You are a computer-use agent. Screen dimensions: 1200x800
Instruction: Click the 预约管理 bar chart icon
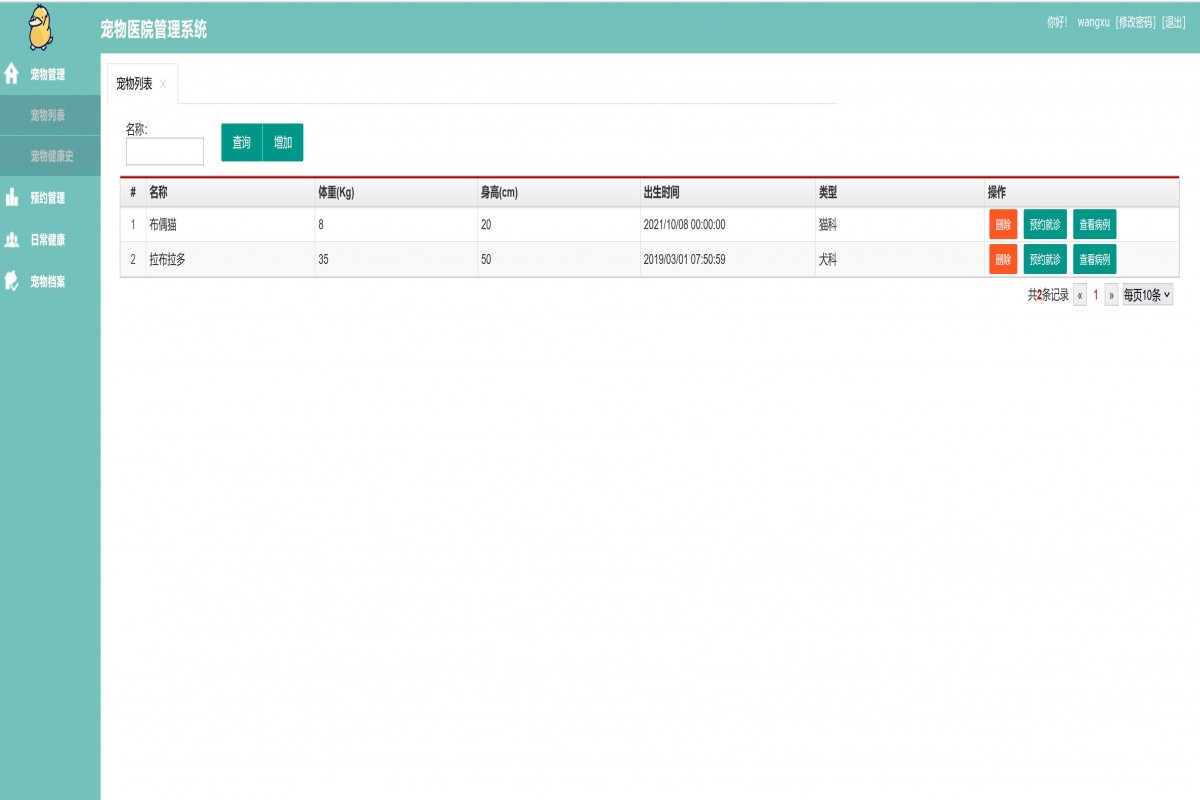(11, 198)
